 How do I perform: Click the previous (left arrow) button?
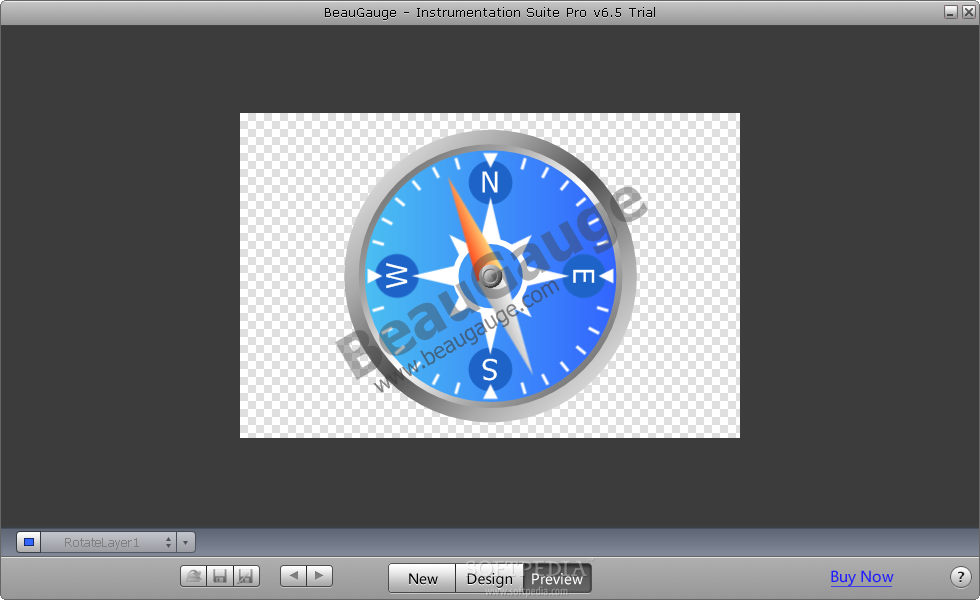293,576
